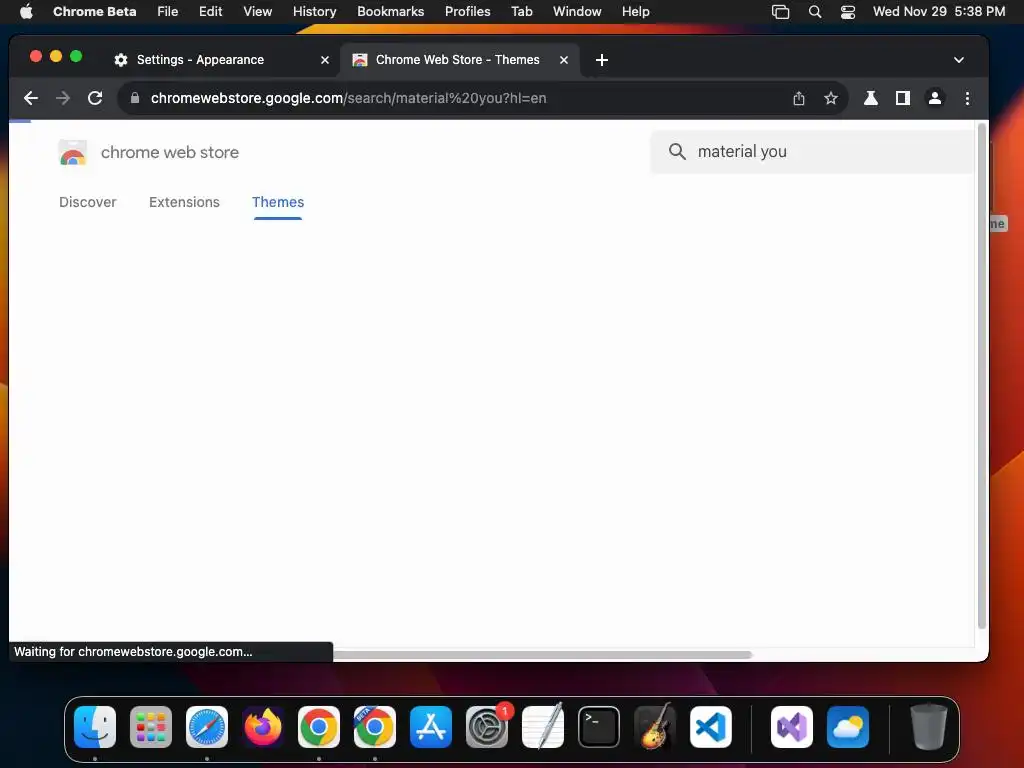Open the Weather app in dock
The image size is (1024, 768).
pyautogui.click(x=848, y=727)
